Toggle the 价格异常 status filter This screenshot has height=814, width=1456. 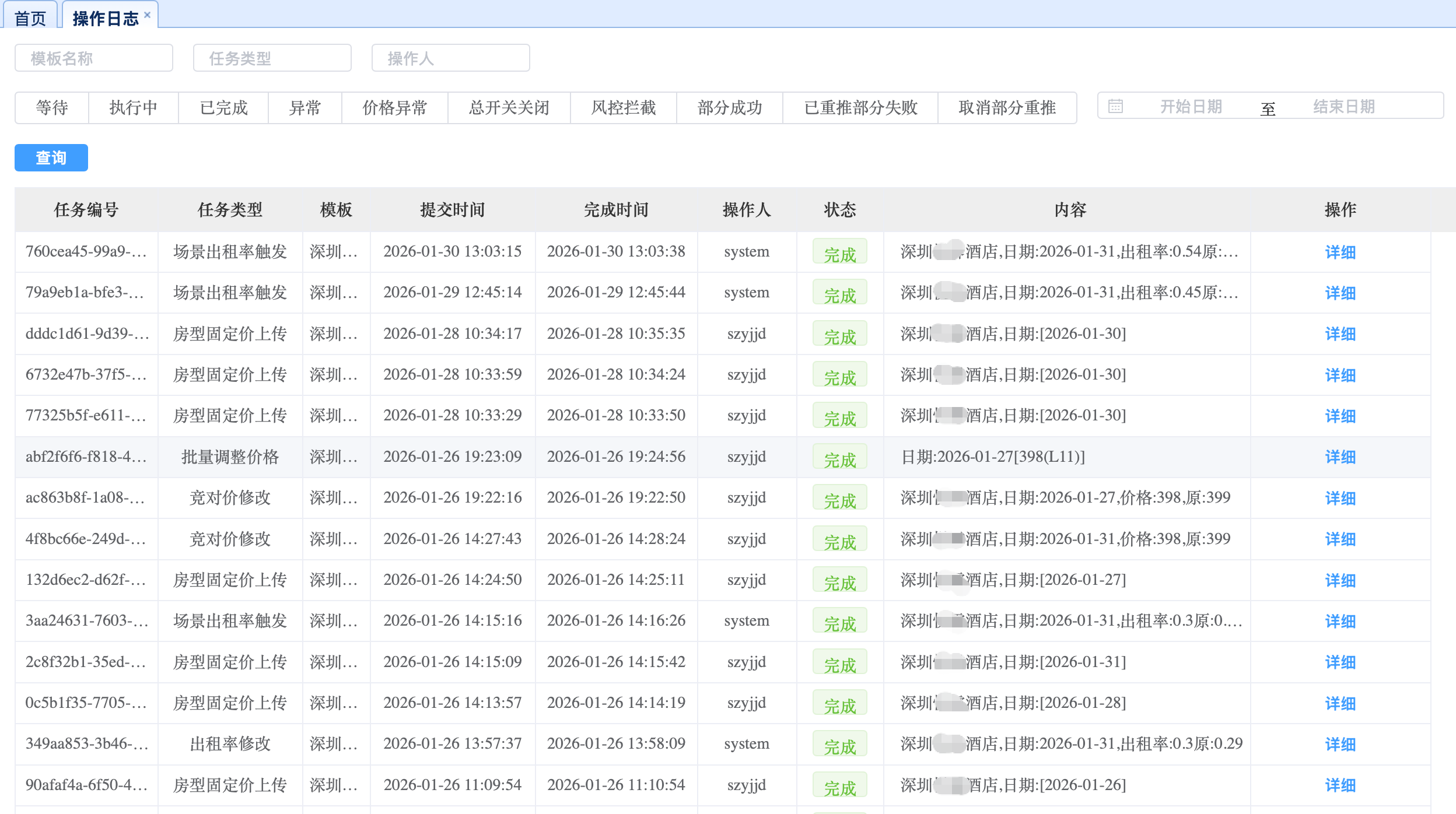pyautogui.click(x=394, y=108)
